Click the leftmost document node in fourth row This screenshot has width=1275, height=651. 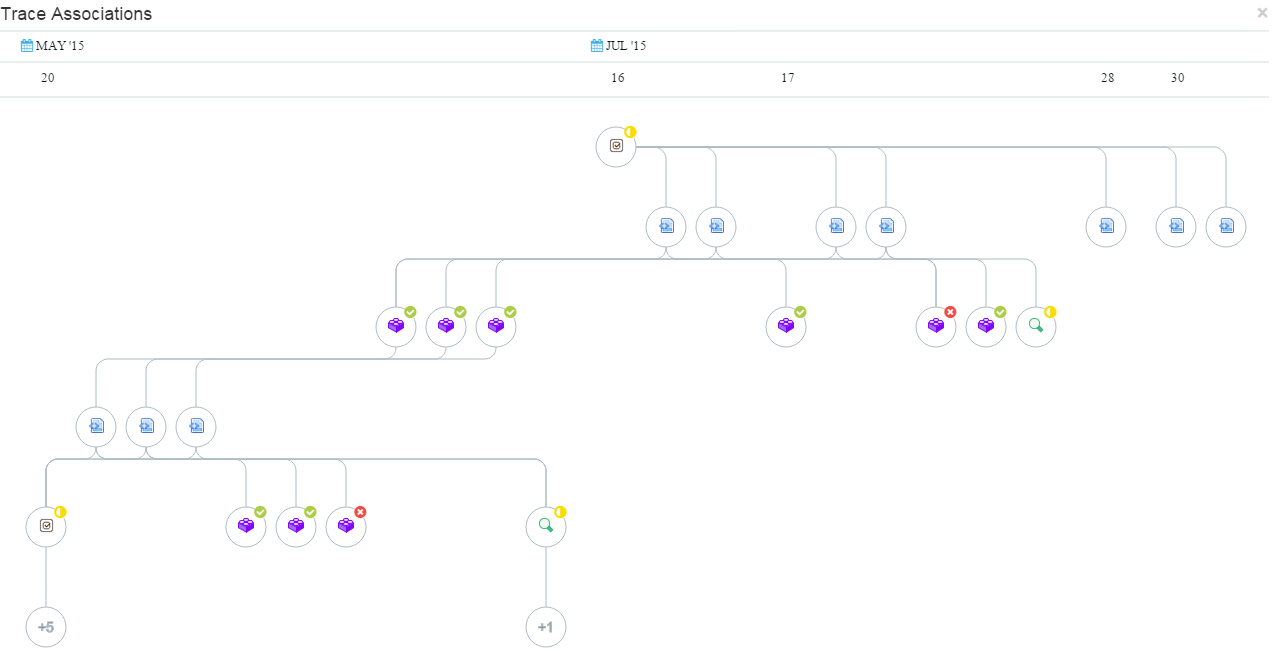(96, 426)
